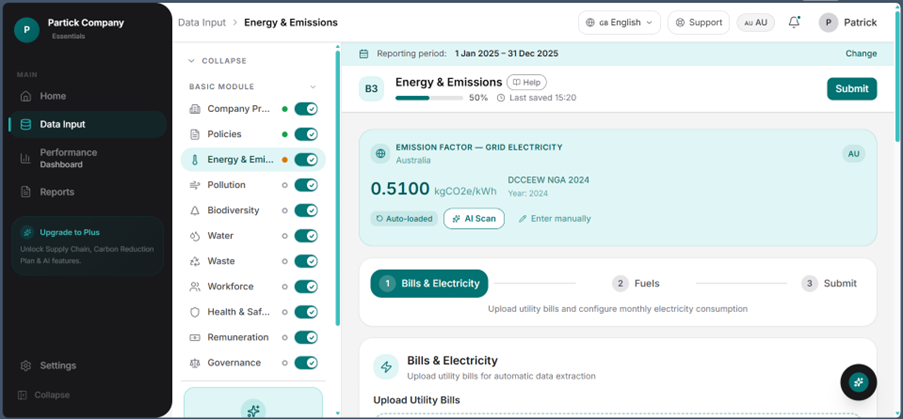Viewport: 903px width, 419px height.
Task: Toggle the Energy & Emissions module switch
Action: [306, 159]
